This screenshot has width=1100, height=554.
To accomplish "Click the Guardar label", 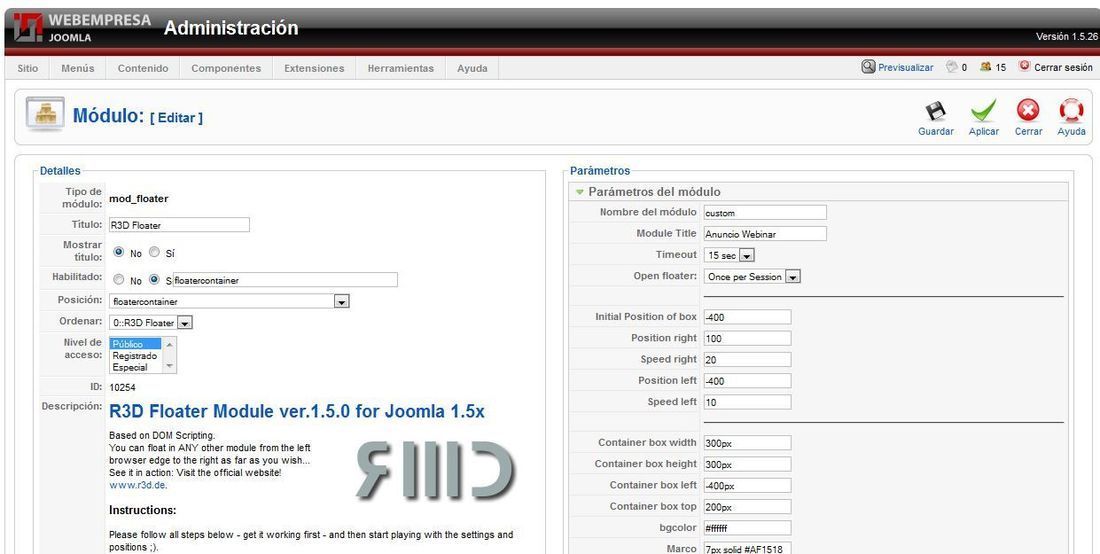I will click(x=936, y=131).
